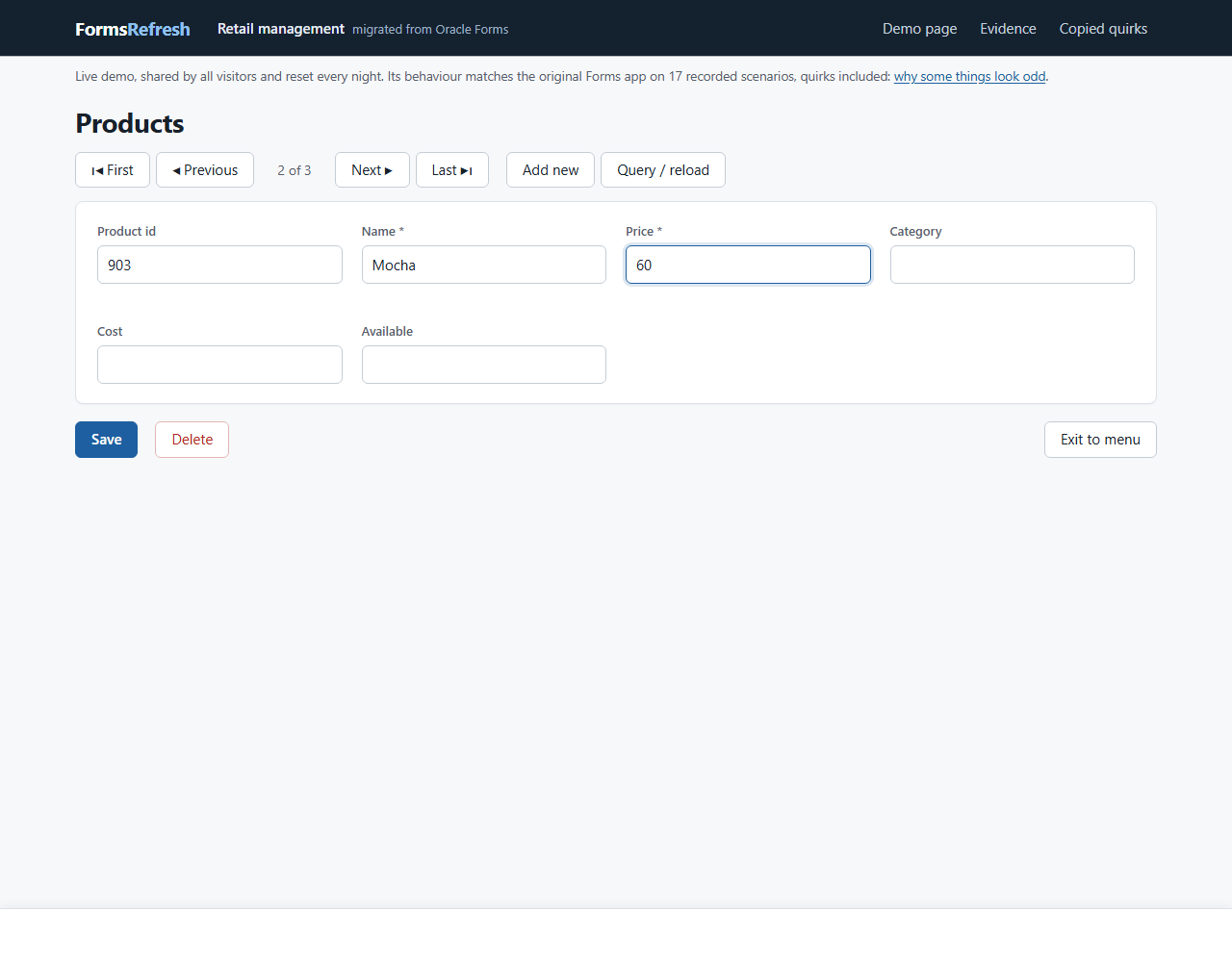This screenshot has height=962, width=1232.
Task: Advance to the Next product record
Action: point(372,170)
